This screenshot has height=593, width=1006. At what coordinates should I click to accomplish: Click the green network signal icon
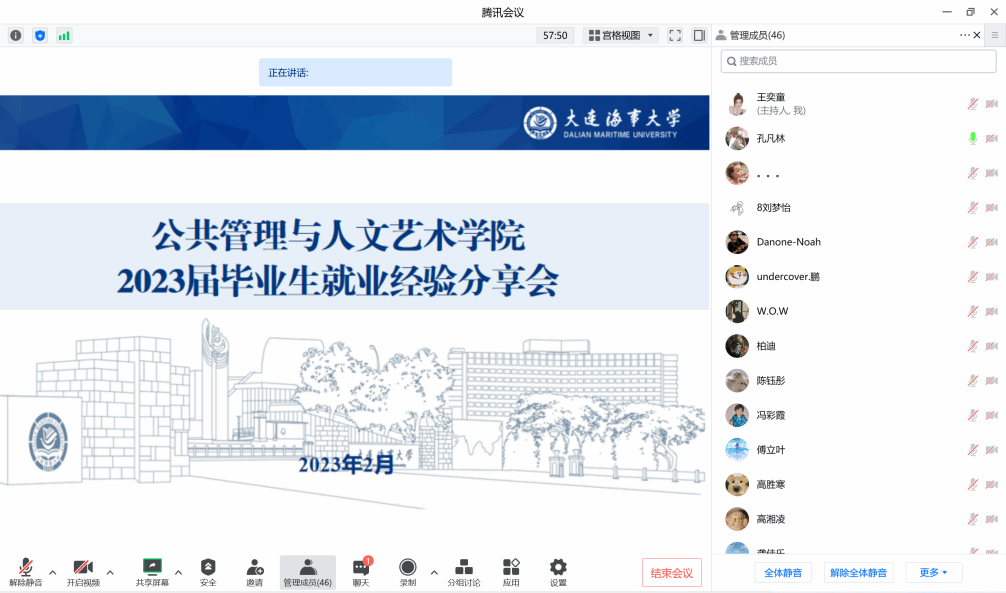tap(64, 35)
